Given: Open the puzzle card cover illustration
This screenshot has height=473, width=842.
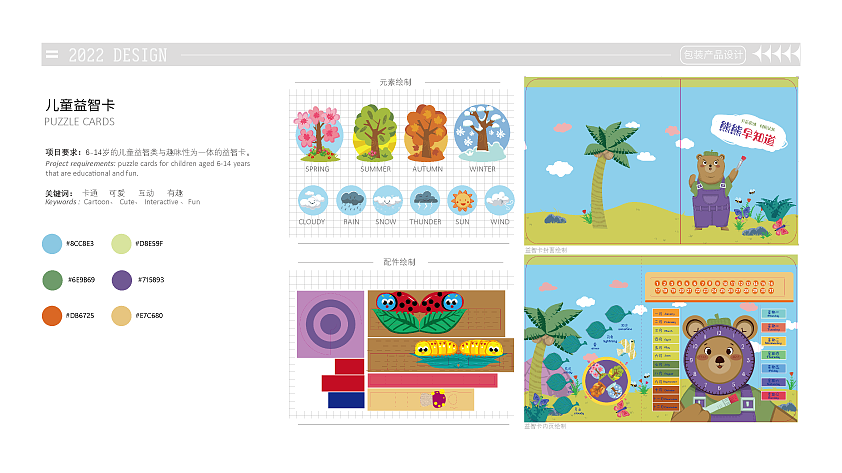Looking at the screenshot, I should coord(661,161).
